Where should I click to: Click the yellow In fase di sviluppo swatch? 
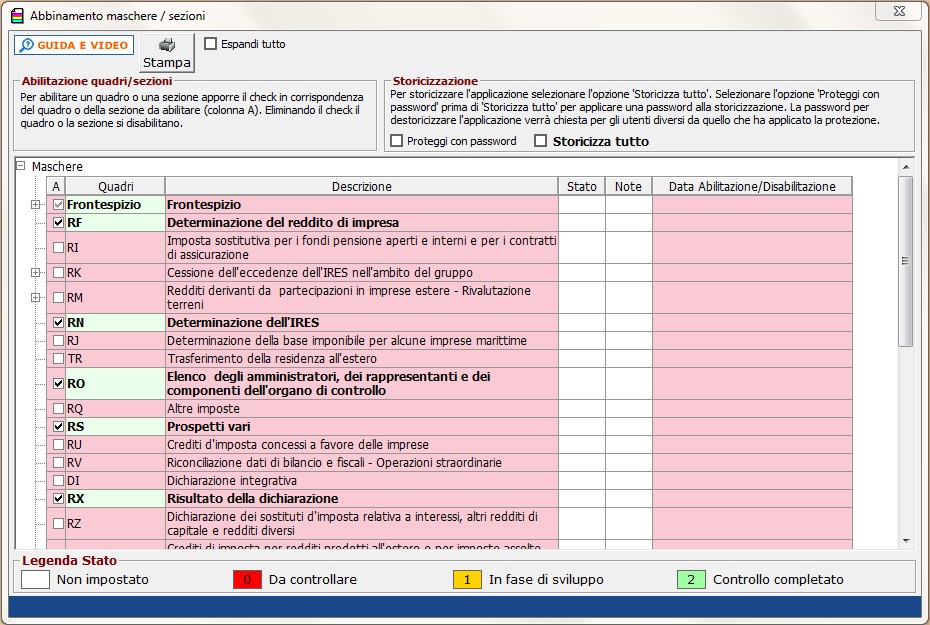click(x=467, y=579)
